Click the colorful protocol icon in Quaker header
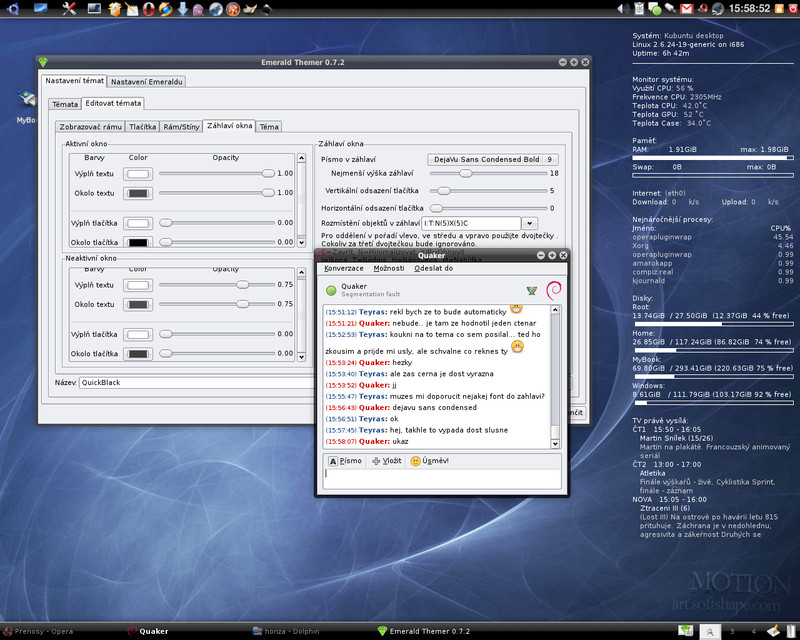The height and width of the screenshot is (640, 800). pyautogui.click(x=532, y=290)
